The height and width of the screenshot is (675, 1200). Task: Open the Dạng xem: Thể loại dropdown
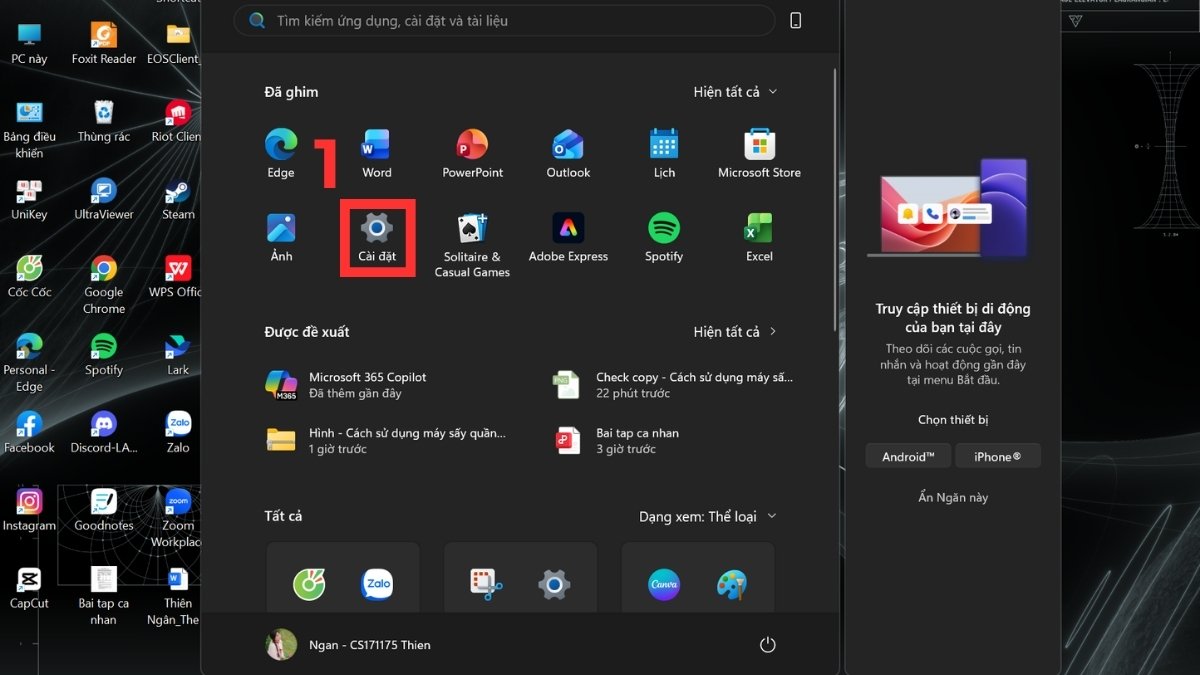pos(707,517)
